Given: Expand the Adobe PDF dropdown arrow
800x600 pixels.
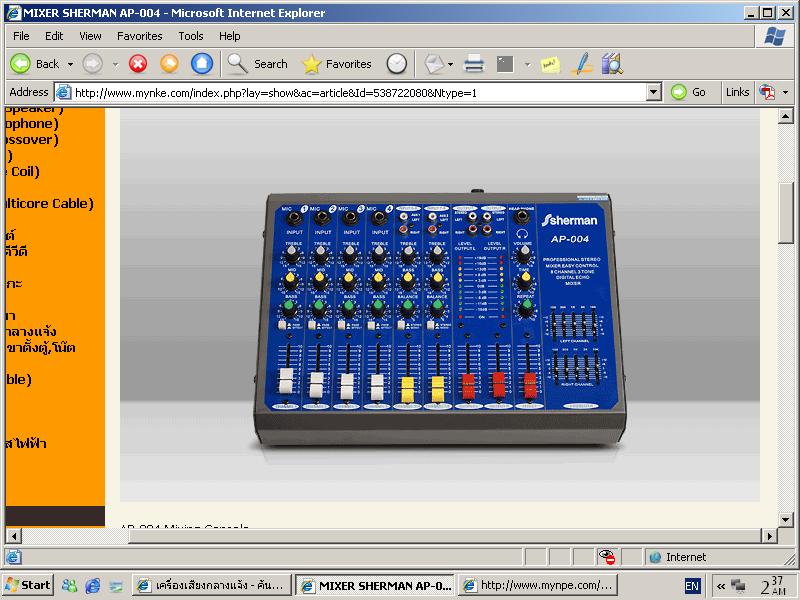Looking at the screenshot, I should point(785,92).
